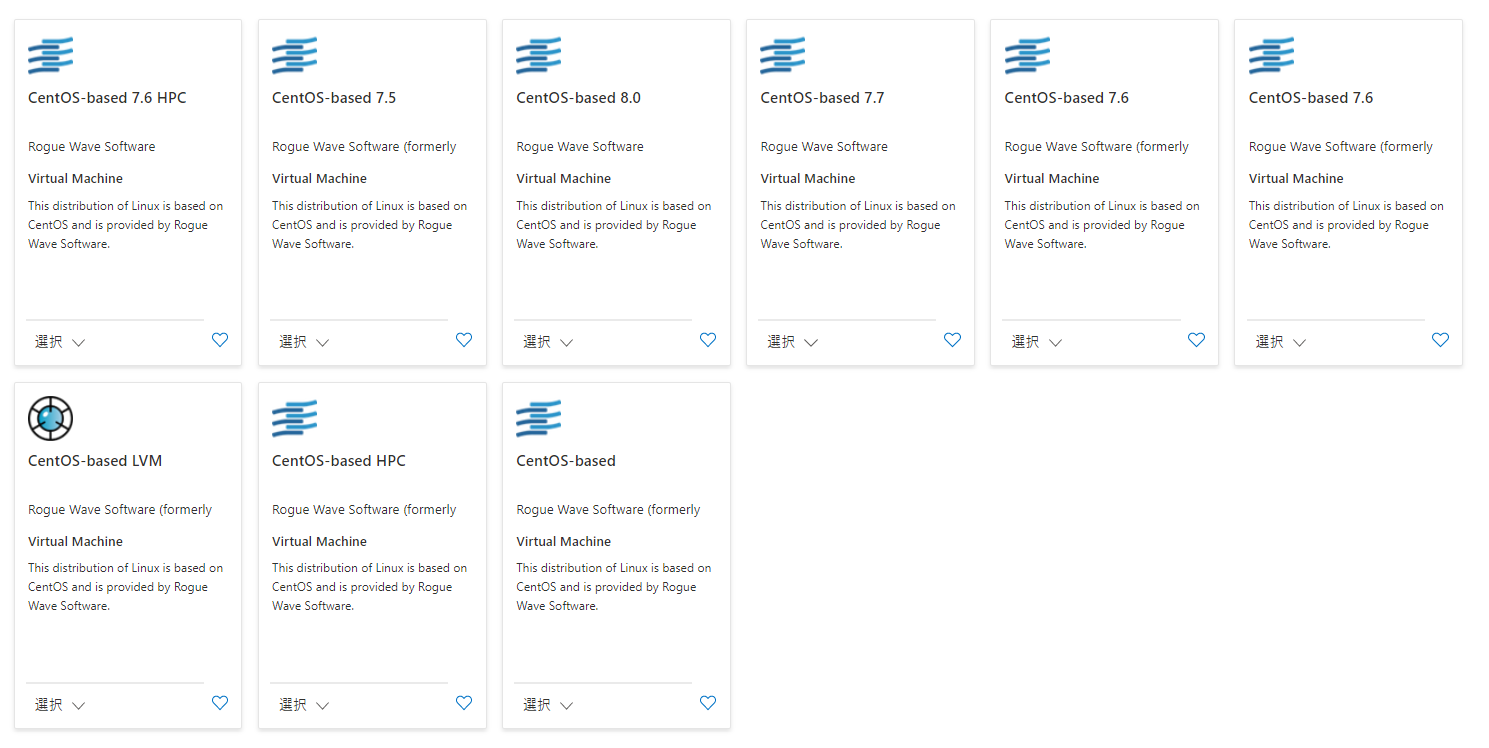1489x748 pixels.
Task: Toggle the heart on CentOS-based HPC
Action: click(463, 703)
